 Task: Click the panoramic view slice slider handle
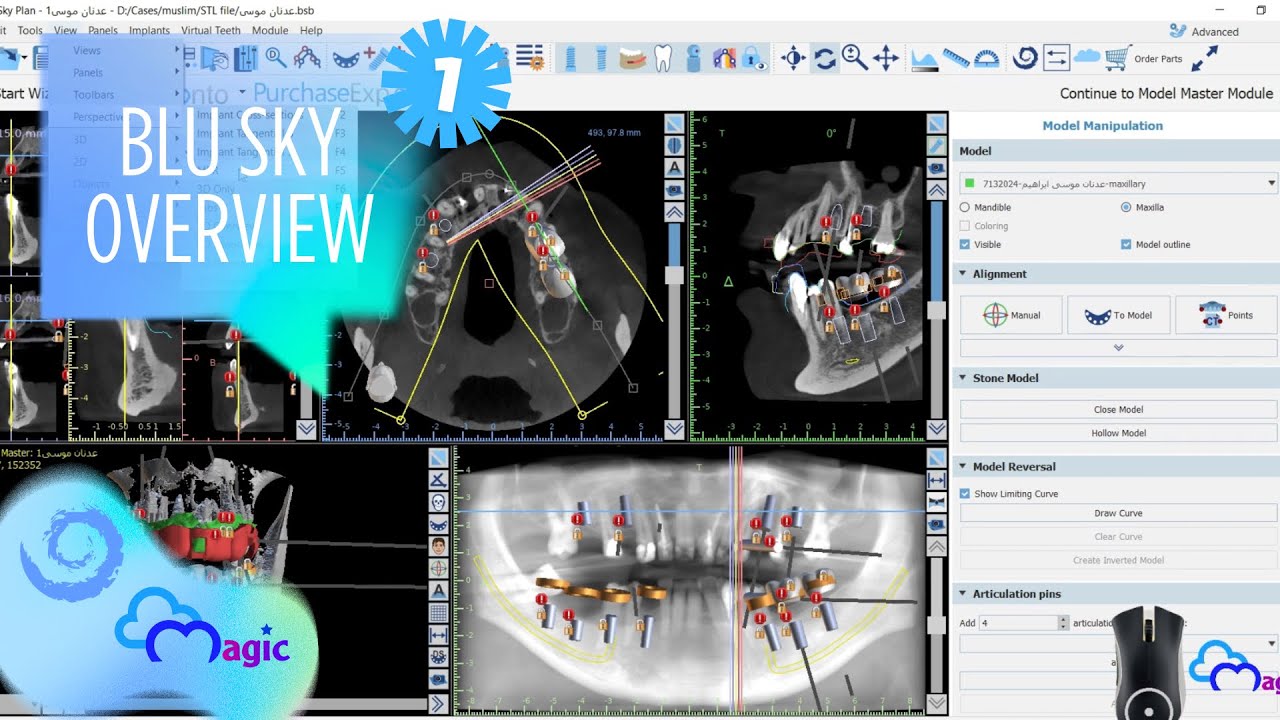pos(937,626)
